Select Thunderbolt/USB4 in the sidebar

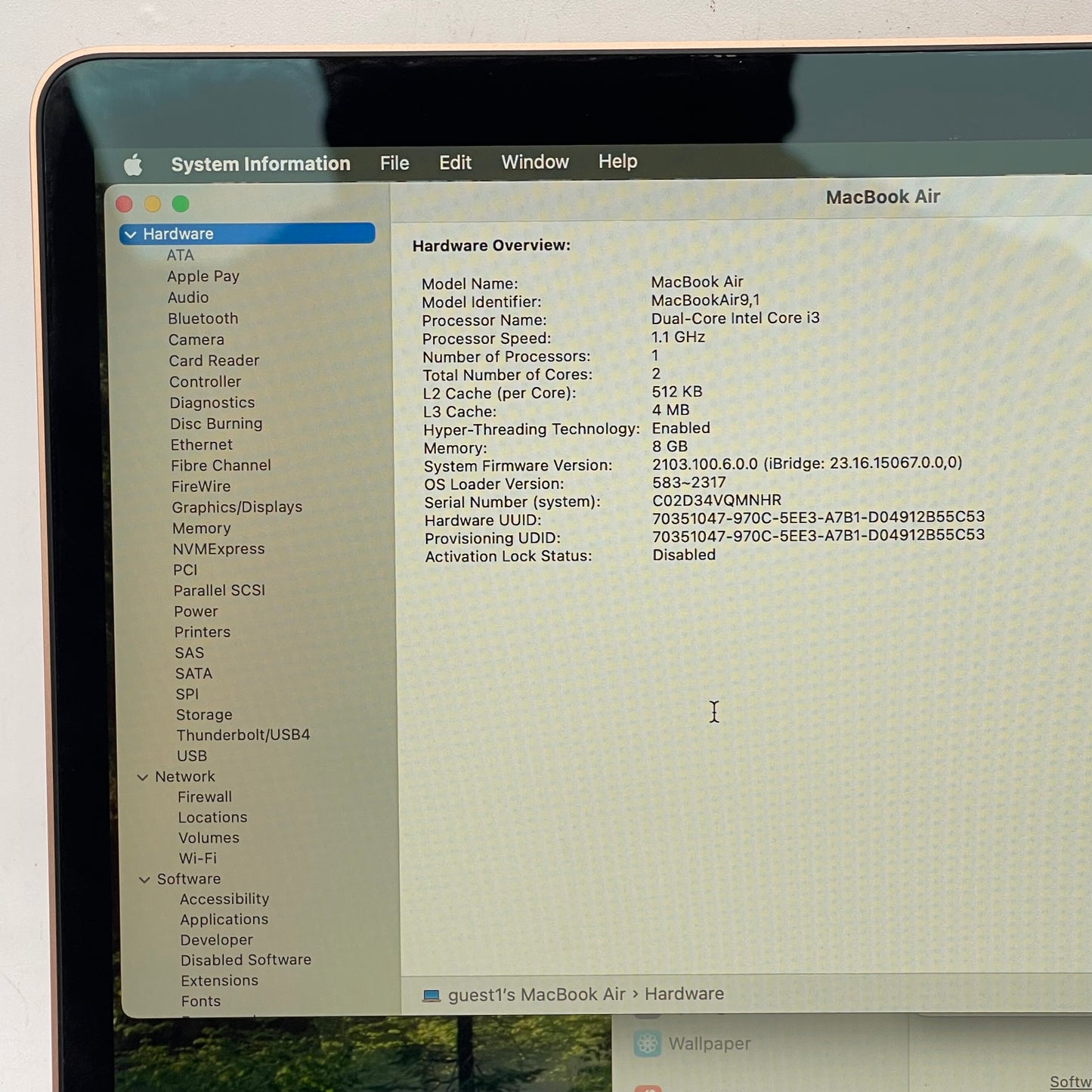click(243, 735)
